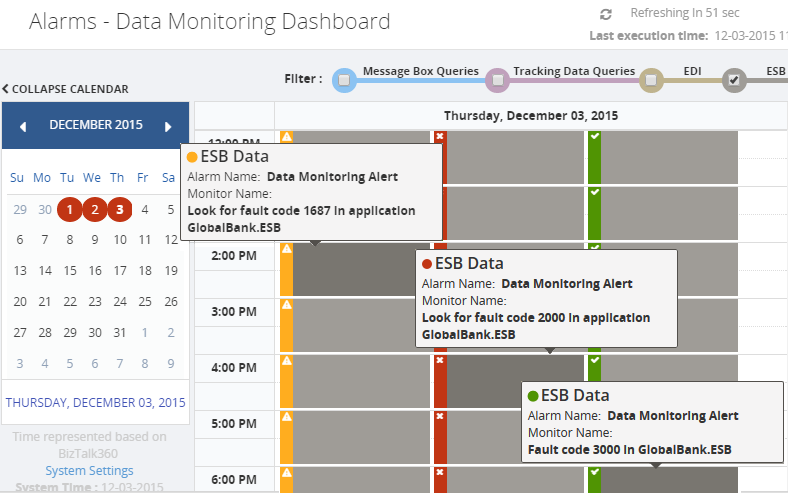788x493 pixels.
Task: Click the refresh icon near Refreshing timer
Action: point(606,15)
